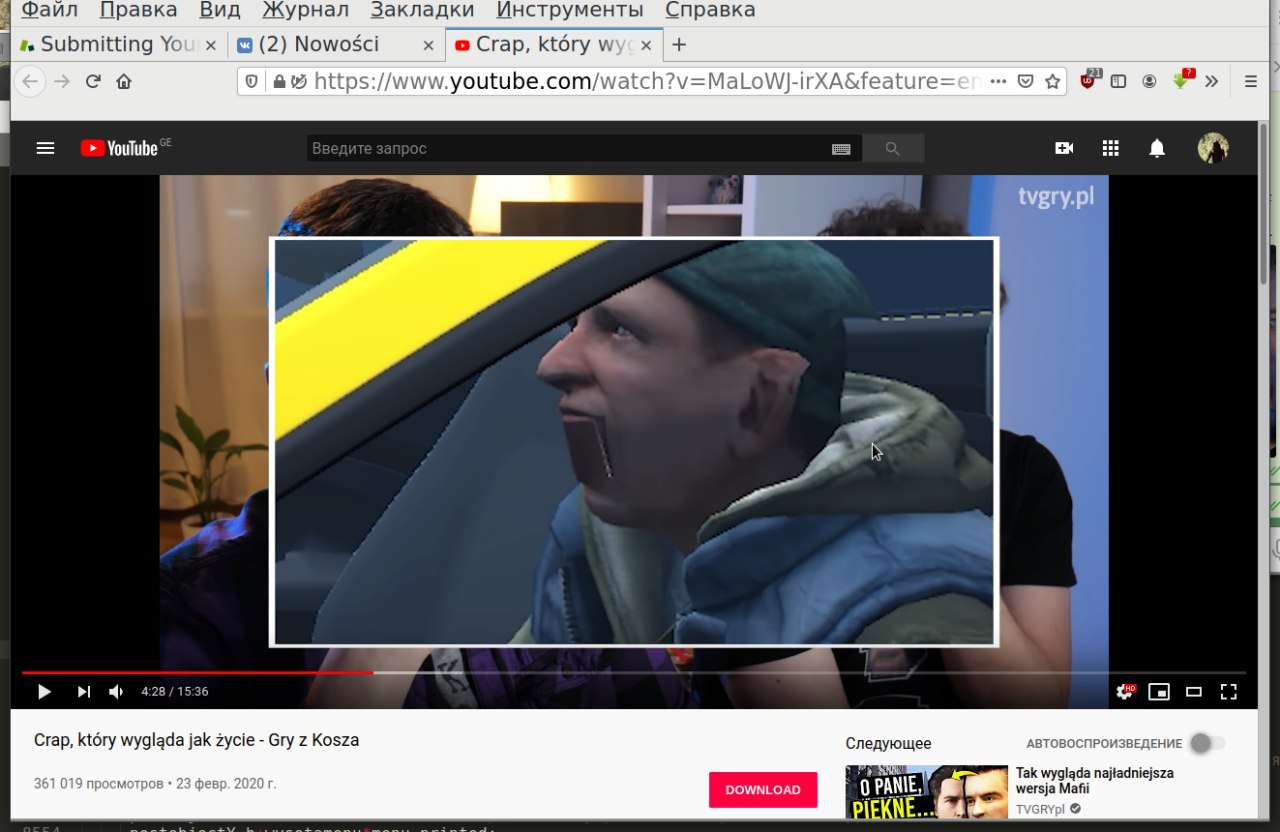Enter fullscreen mode
Screen dimensions: 1280x832
1229,691
